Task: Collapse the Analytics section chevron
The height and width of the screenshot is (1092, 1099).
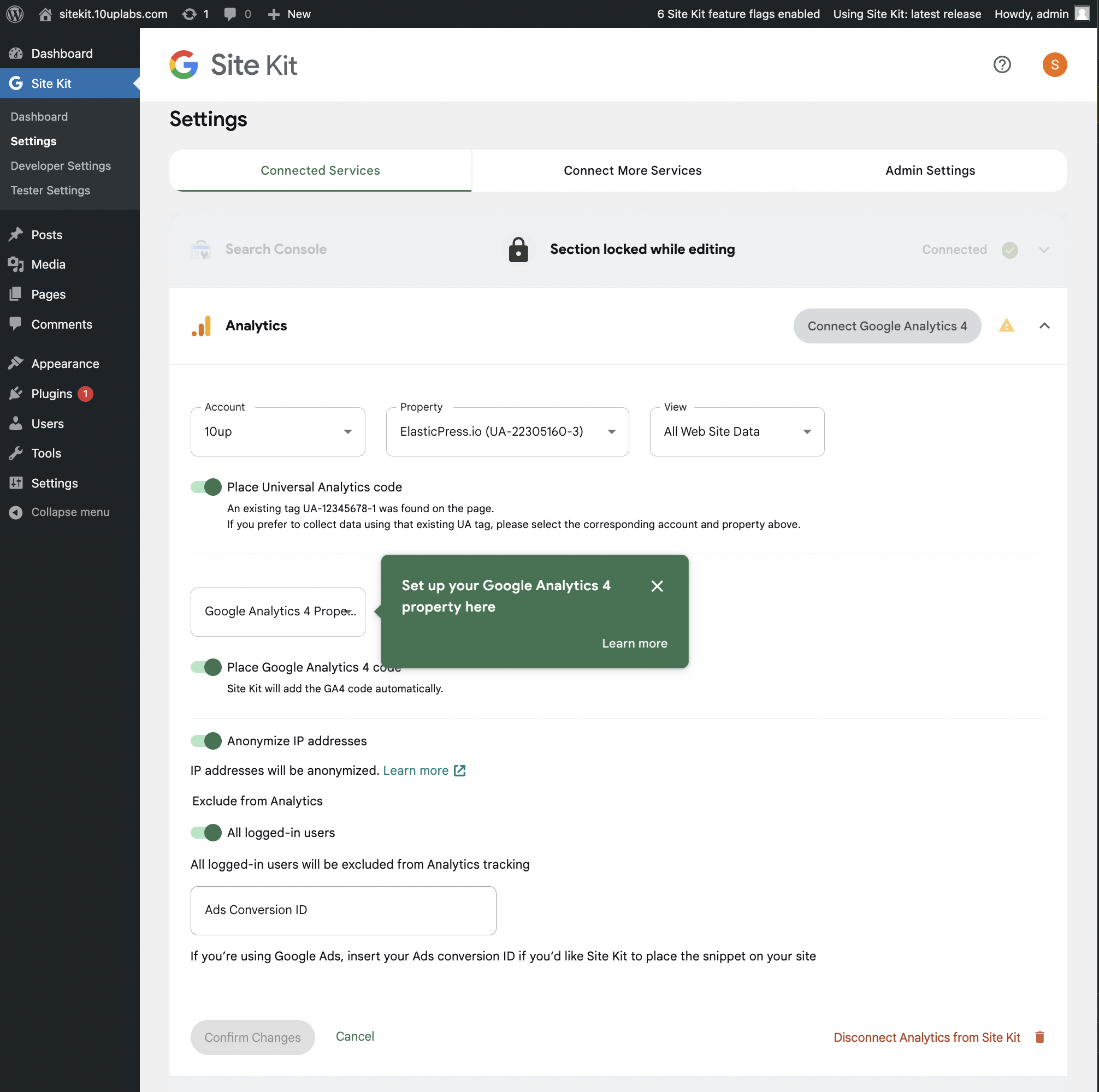Action: (x=1044, y=326)
